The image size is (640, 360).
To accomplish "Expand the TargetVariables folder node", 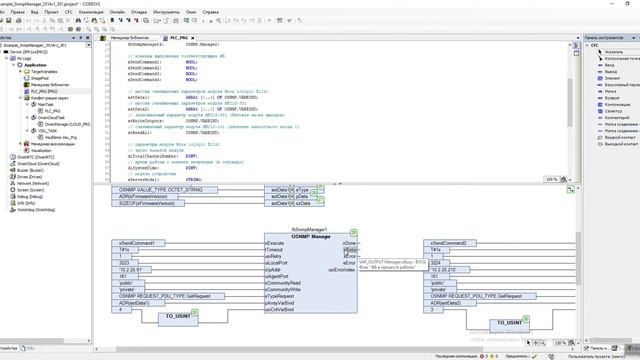I will coord(20,71).
